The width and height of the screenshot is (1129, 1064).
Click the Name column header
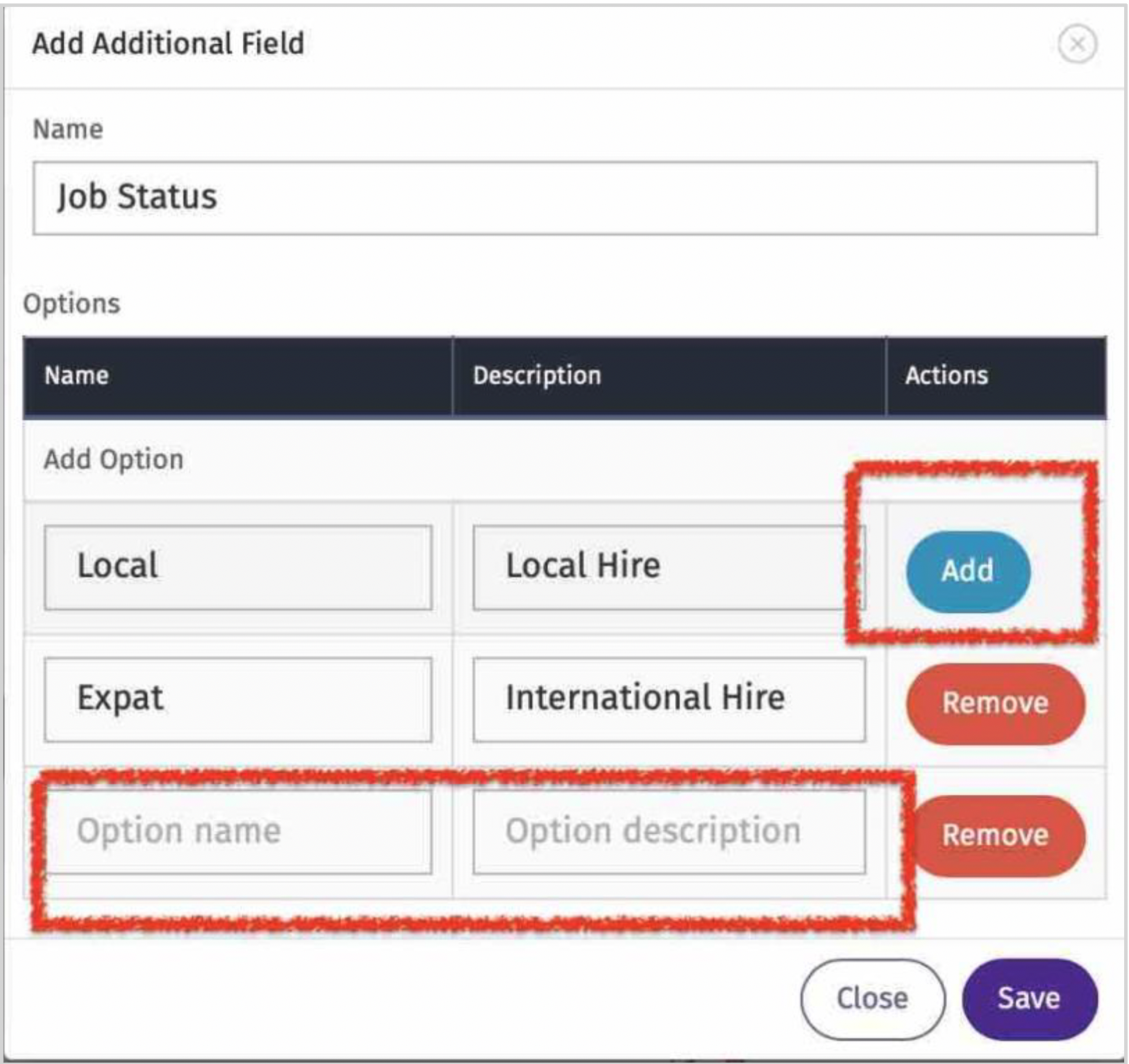coord(77,376)
